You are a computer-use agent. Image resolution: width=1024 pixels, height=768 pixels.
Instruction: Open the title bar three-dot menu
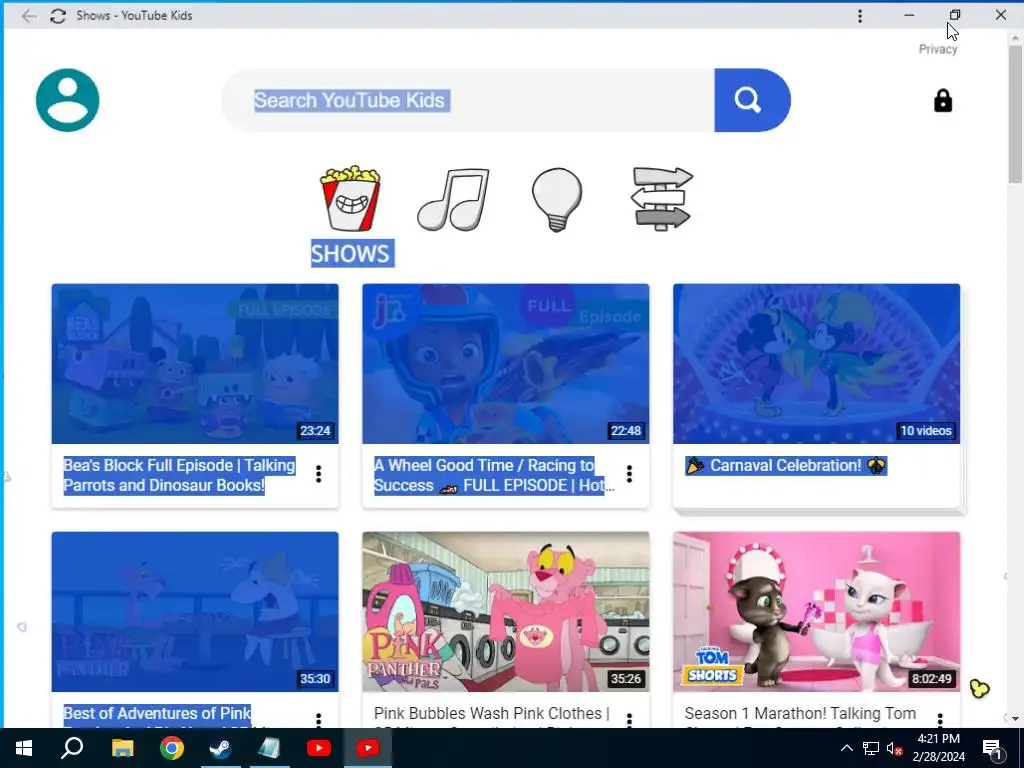(859, 16)
